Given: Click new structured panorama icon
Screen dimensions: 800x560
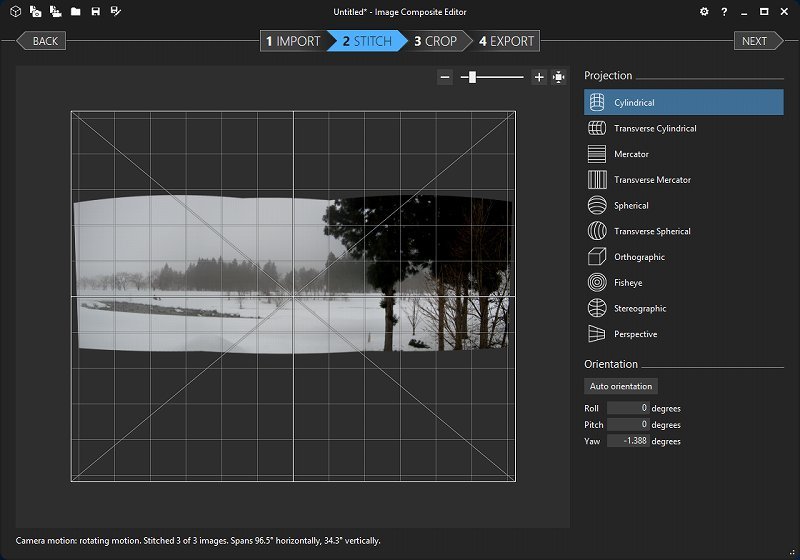Looking at the screenshot, I should [x=56, y=11].
